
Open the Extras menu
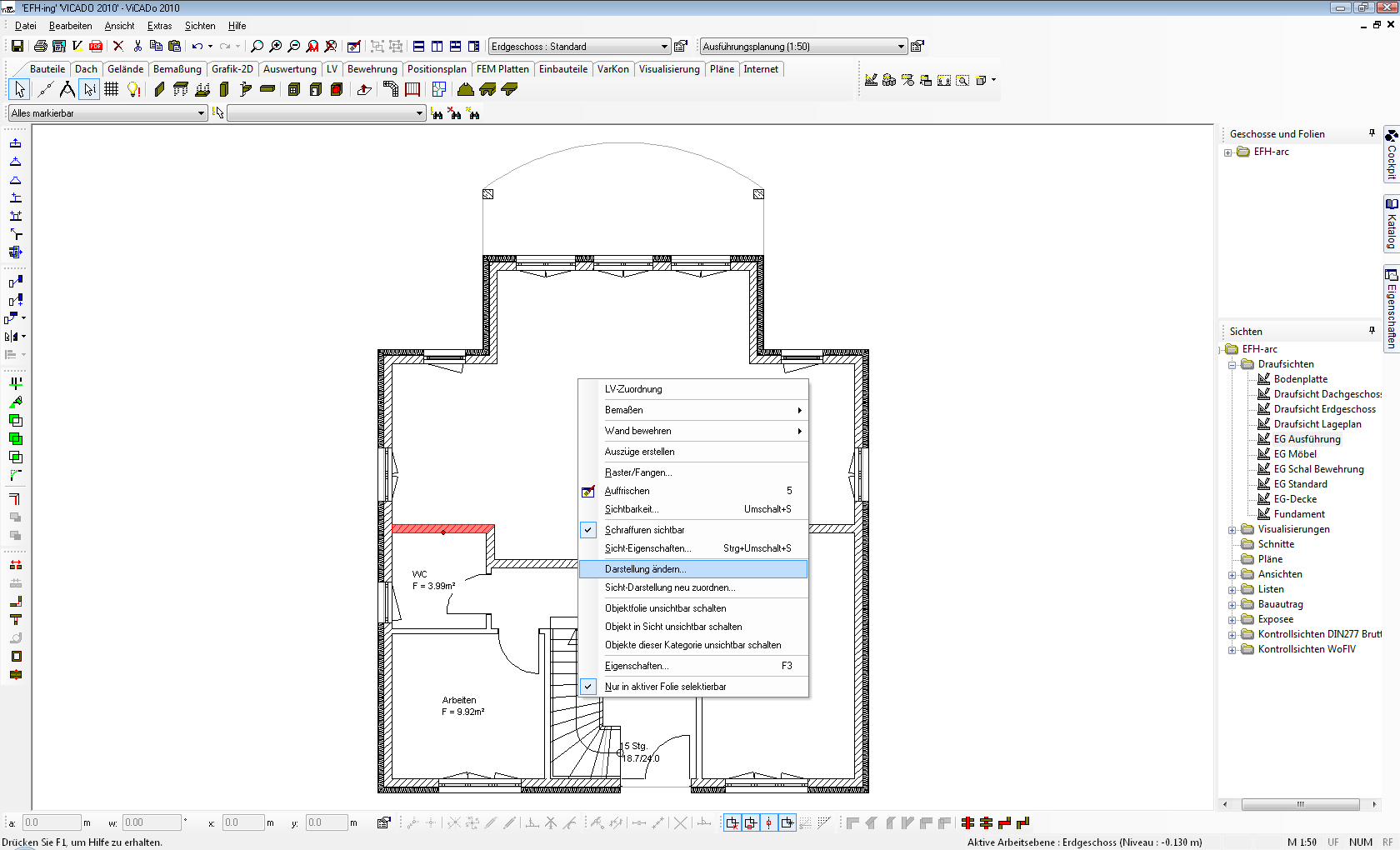tap(159, 26)
